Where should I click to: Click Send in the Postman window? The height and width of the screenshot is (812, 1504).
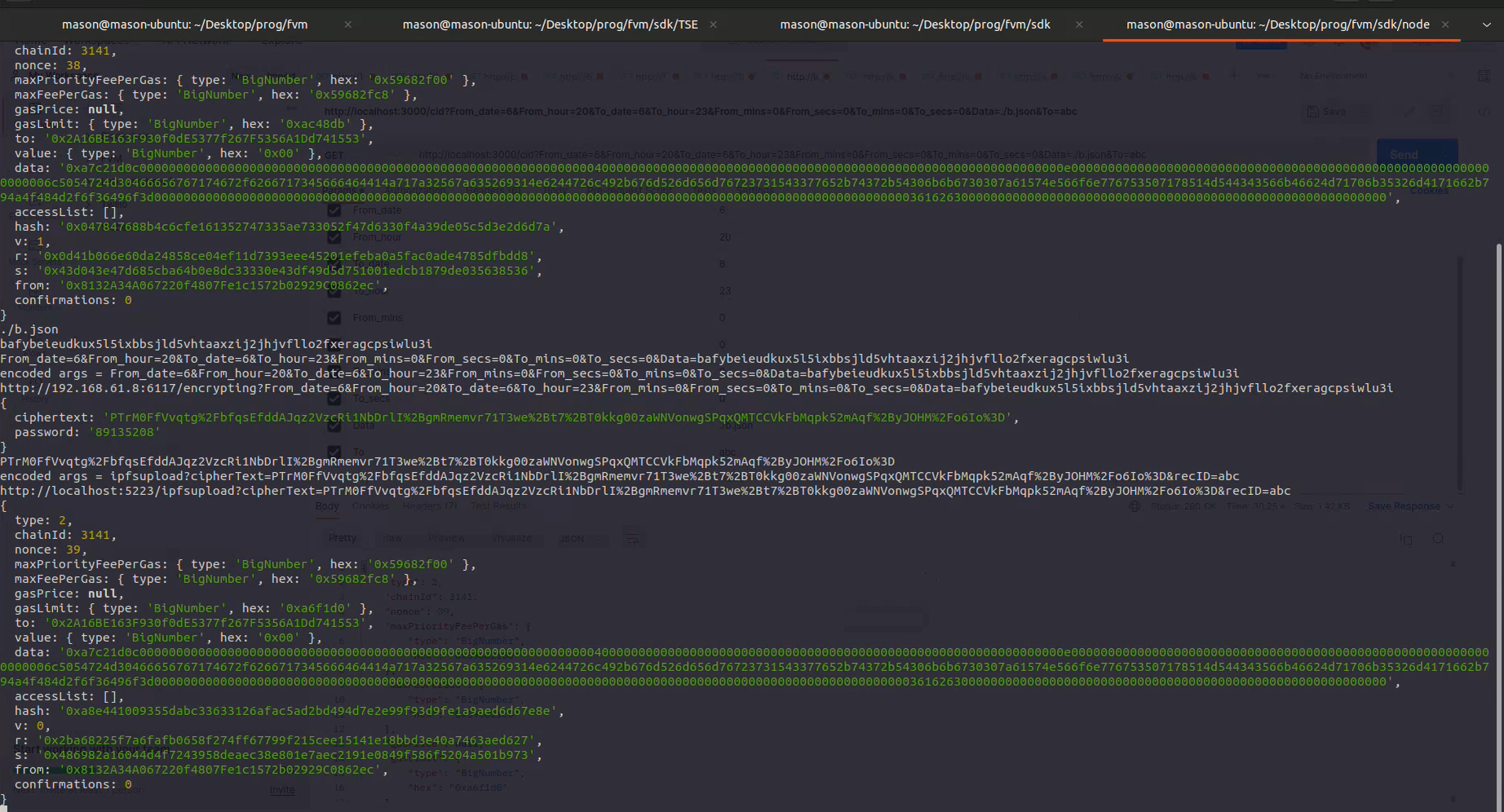click(x=1404, y=154)
